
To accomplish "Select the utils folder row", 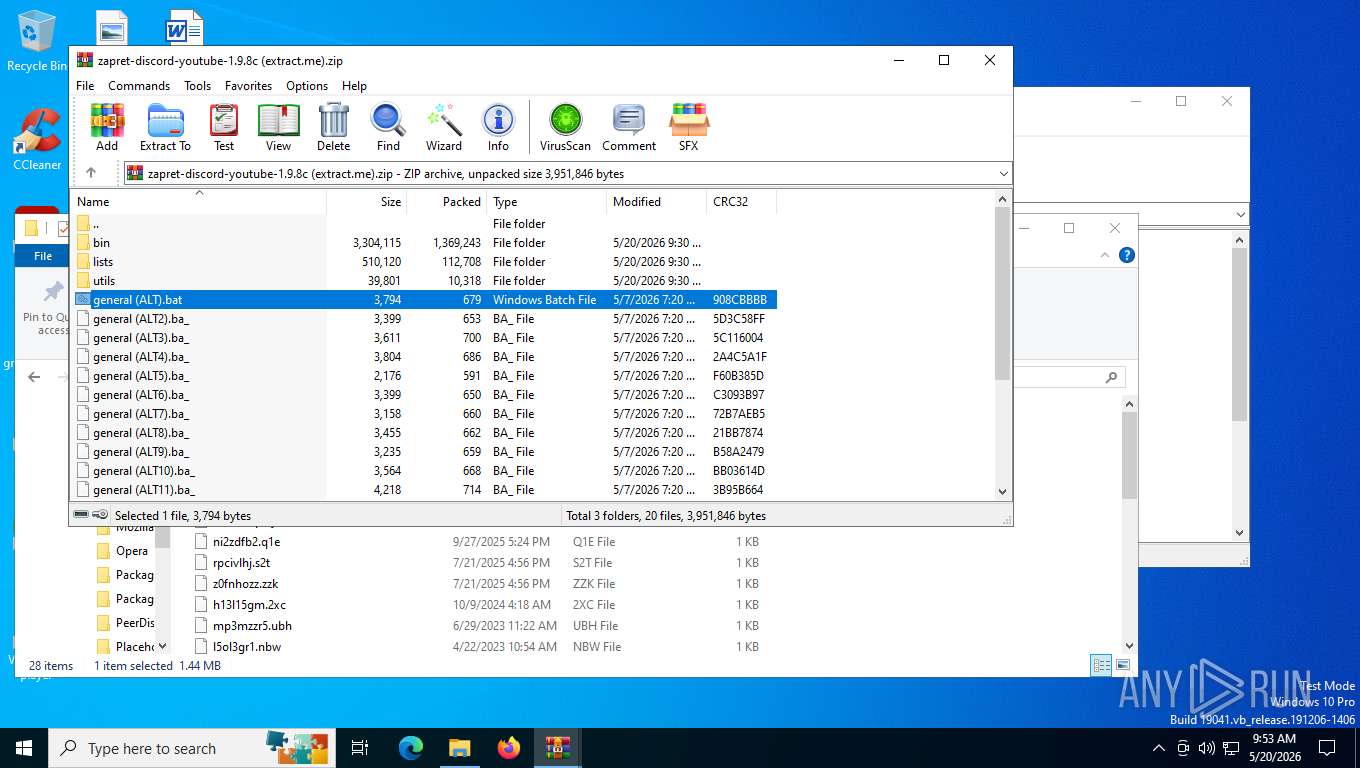I will point(423,281).
